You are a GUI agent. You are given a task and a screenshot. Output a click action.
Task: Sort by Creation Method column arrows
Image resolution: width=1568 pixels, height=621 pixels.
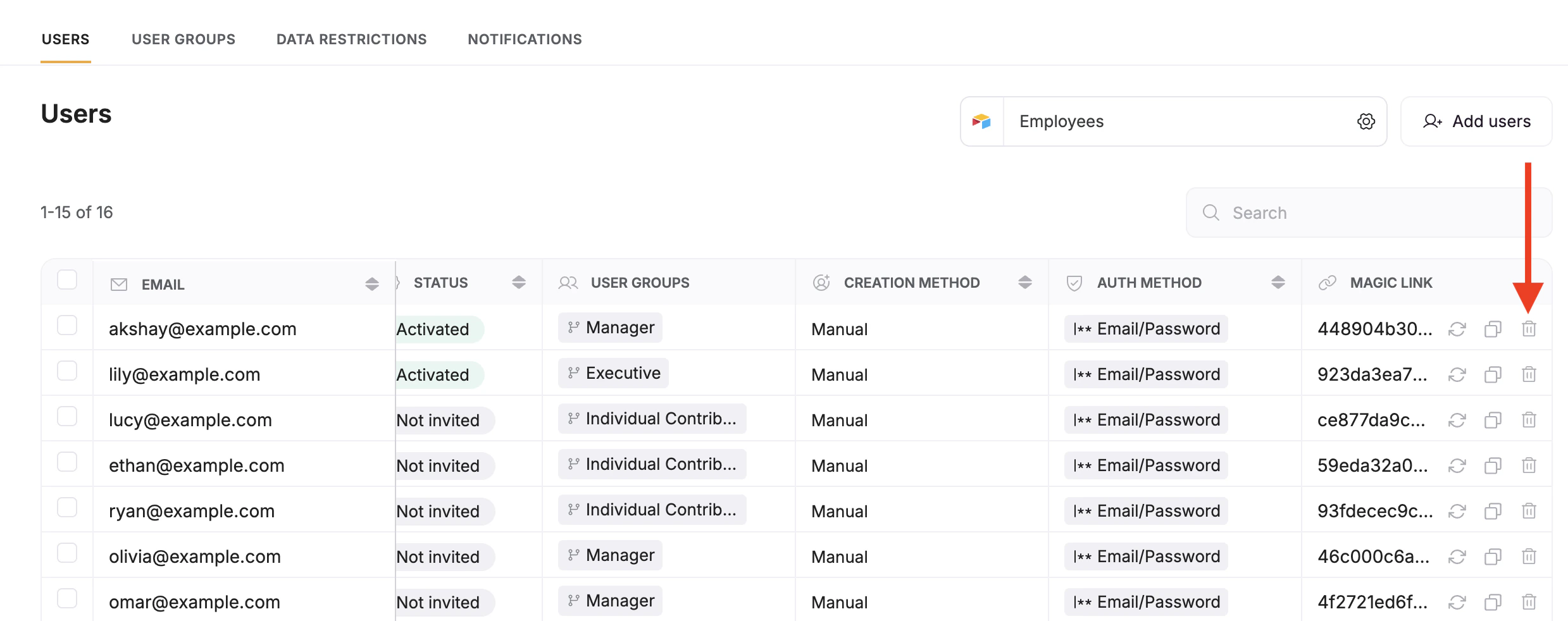pyautogui.click(x=1025, y=282)
